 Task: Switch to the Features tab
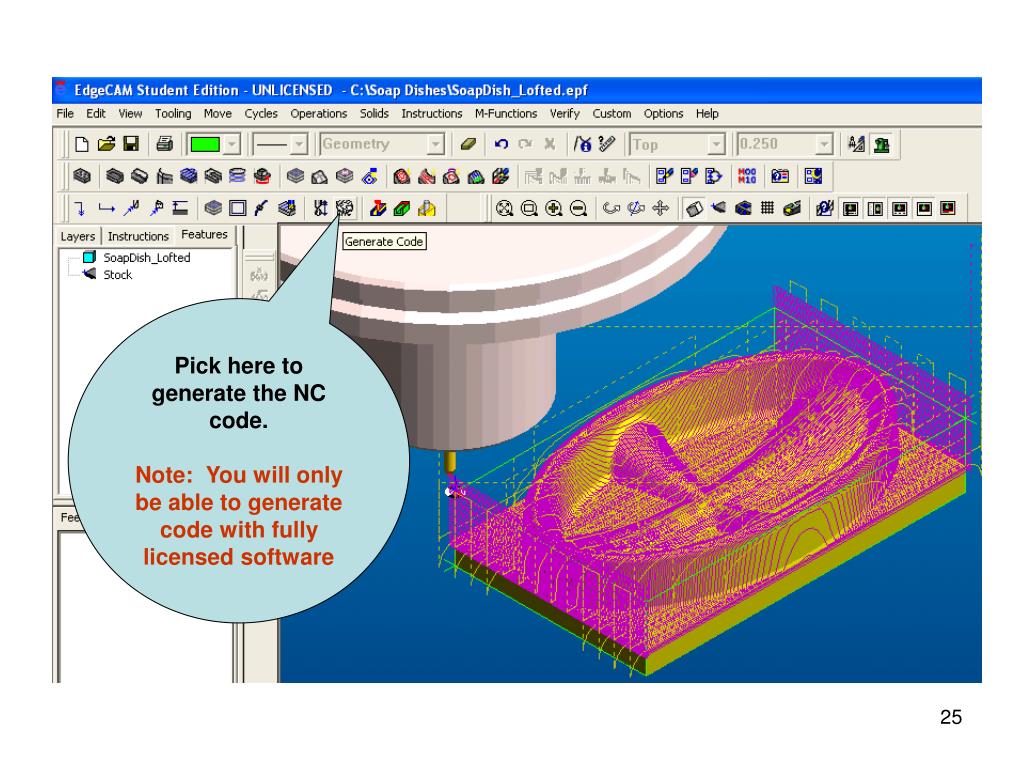204,234
